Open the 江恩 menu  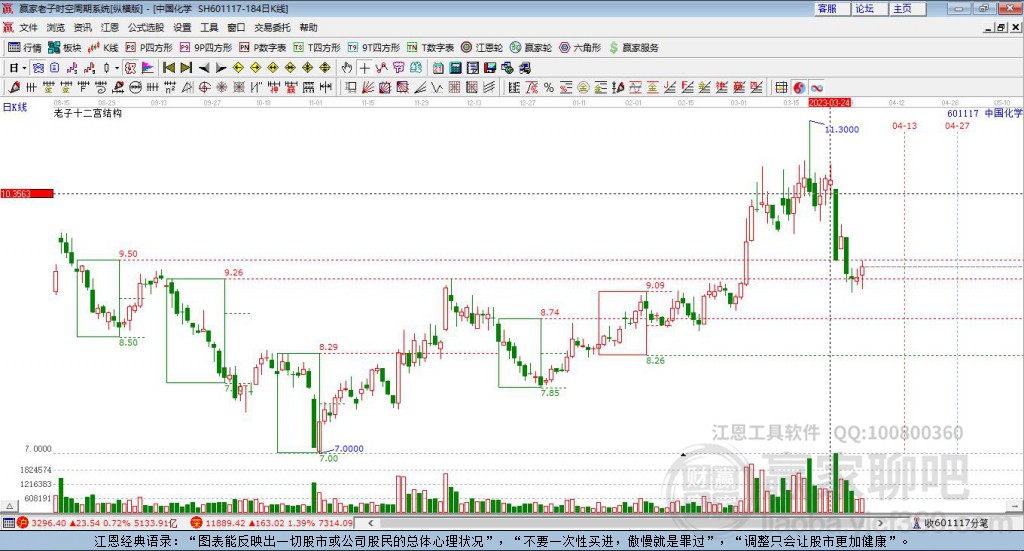coord(110,27)
